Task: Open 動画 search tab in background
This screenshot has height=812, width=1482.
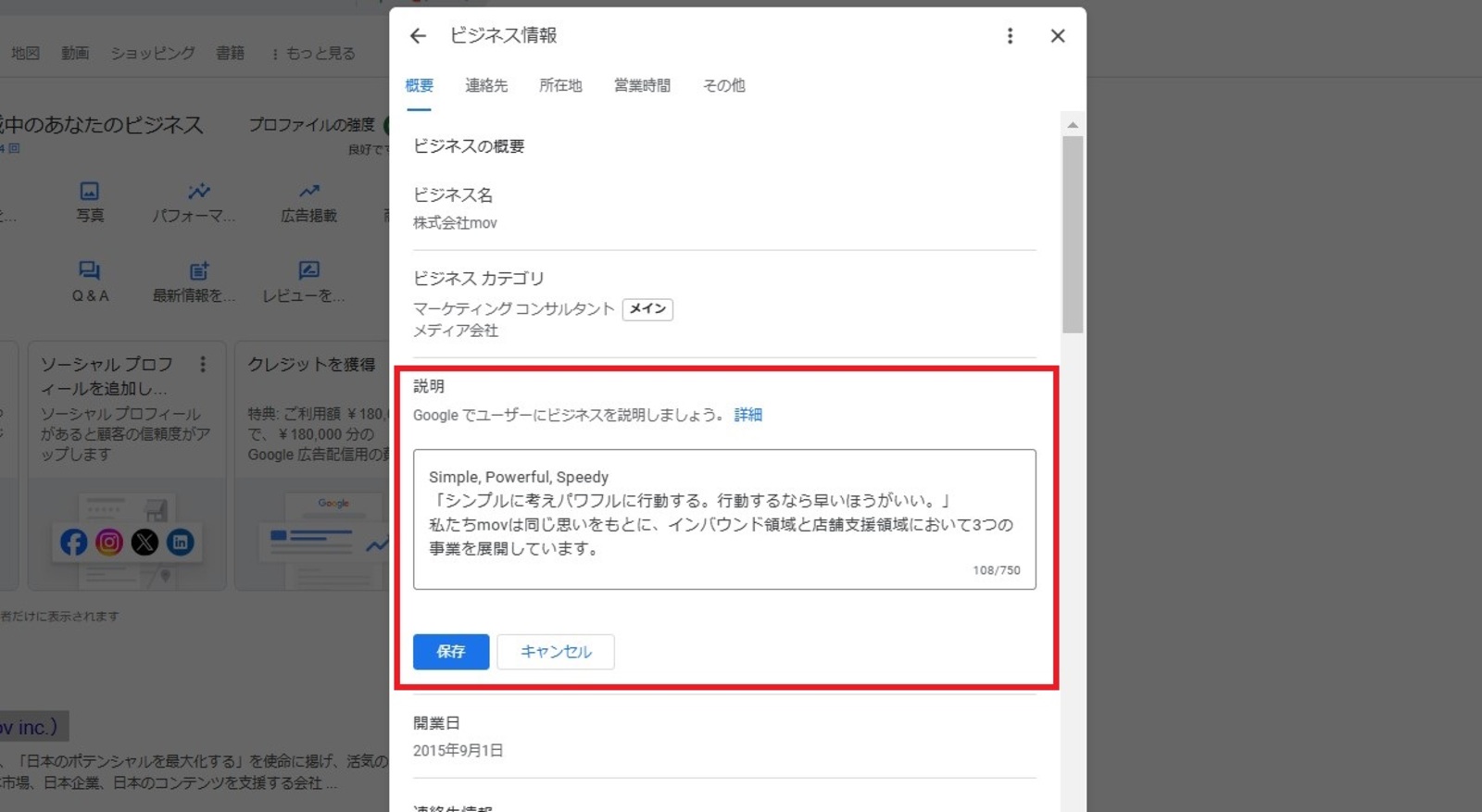Action: tap(75, 53)
